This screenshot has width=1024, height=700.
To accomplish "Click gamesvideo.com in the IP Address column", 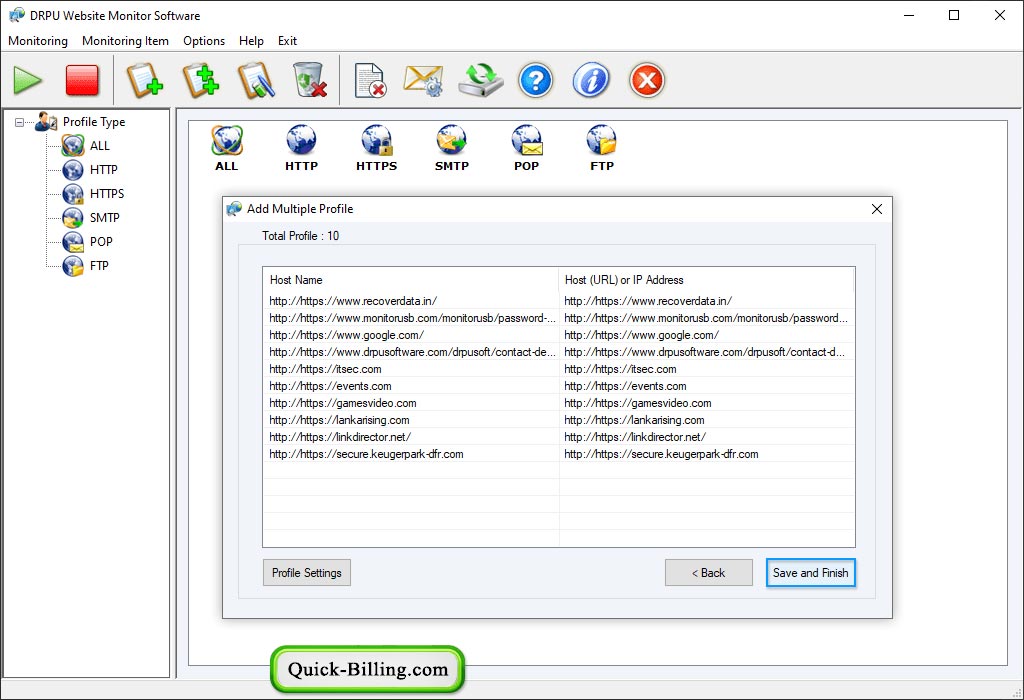I will pos(638,403).
